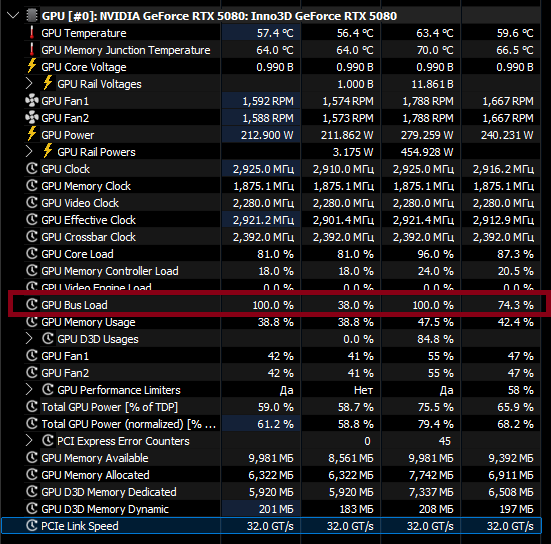Click the lightning icon of GPU Rail Voltages

(x=48, y=83)
